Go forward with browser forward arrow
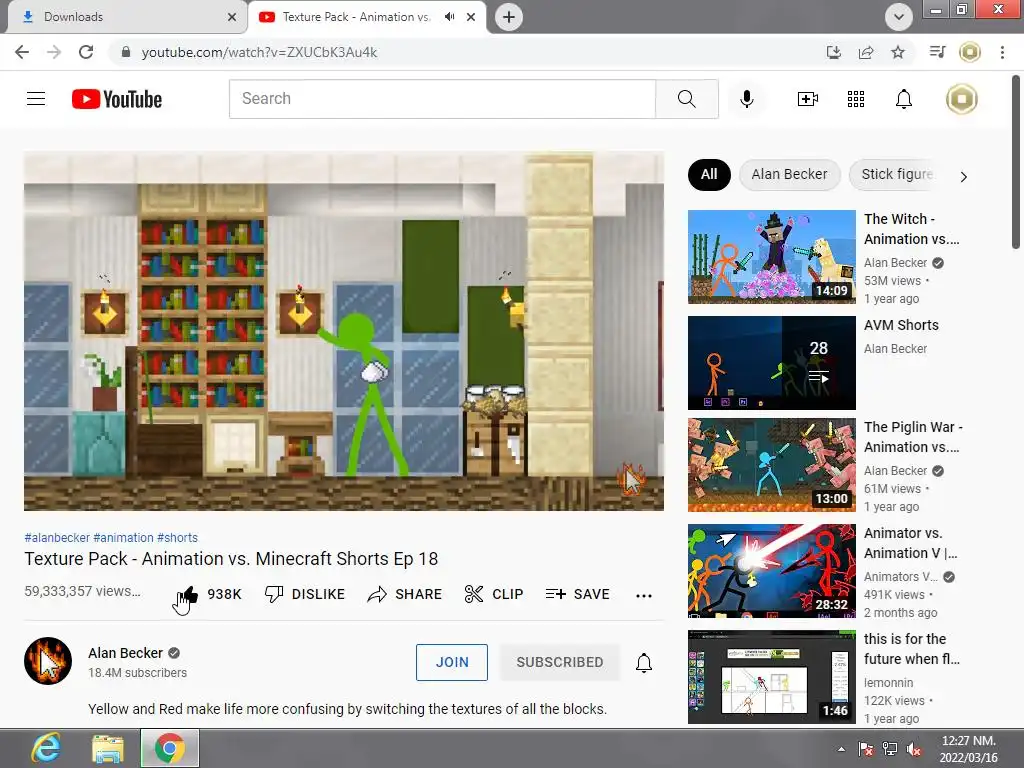 [x=54, y=52]
